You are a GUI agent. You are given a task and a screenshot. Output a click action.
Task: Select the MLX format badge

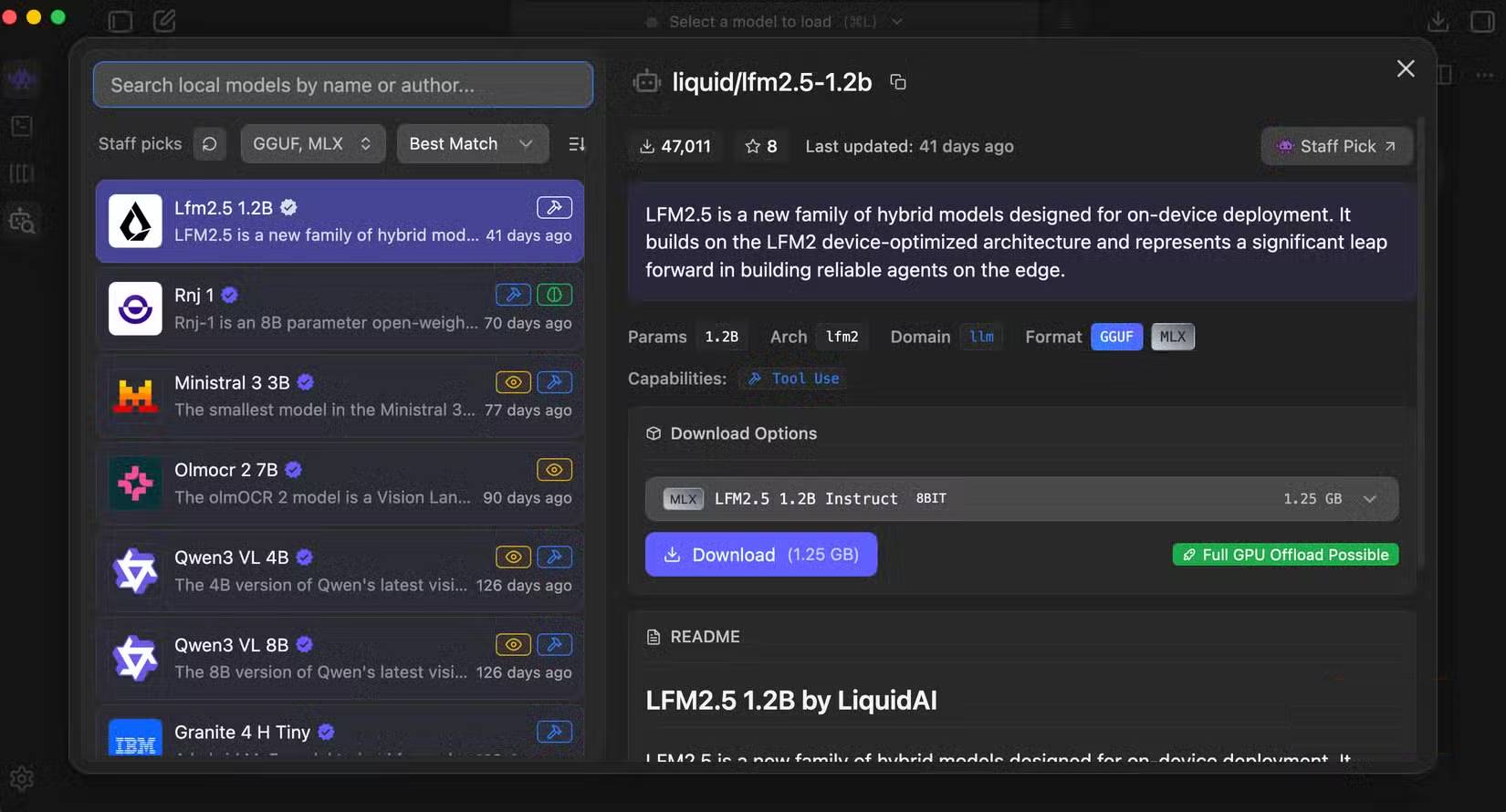(1173, 337)
